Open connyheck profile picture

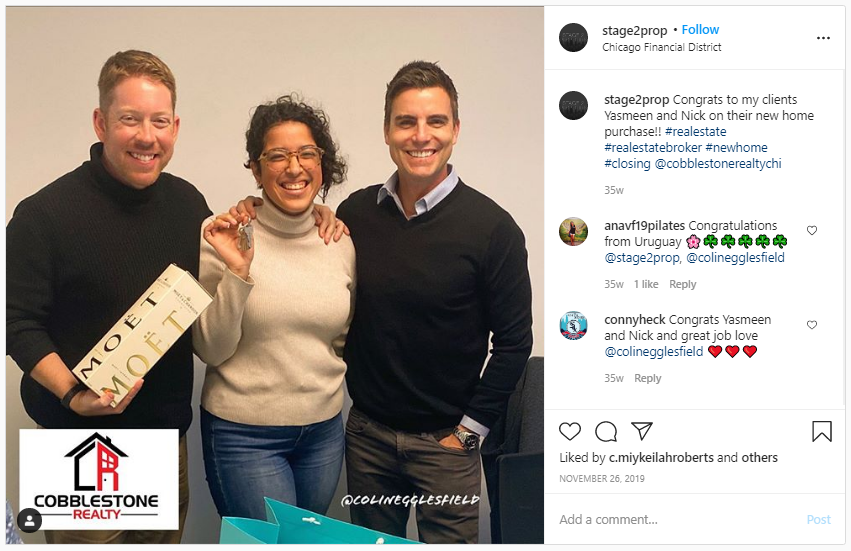coord(574,326)
